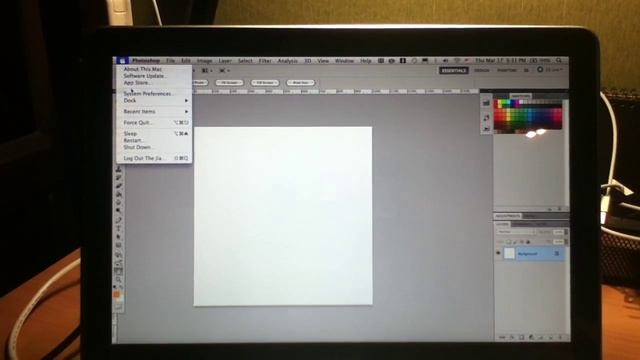The width and height of the screenshot is (640, 360).
Task: Select the Dodge tool
Action: (x=118, y=210)
